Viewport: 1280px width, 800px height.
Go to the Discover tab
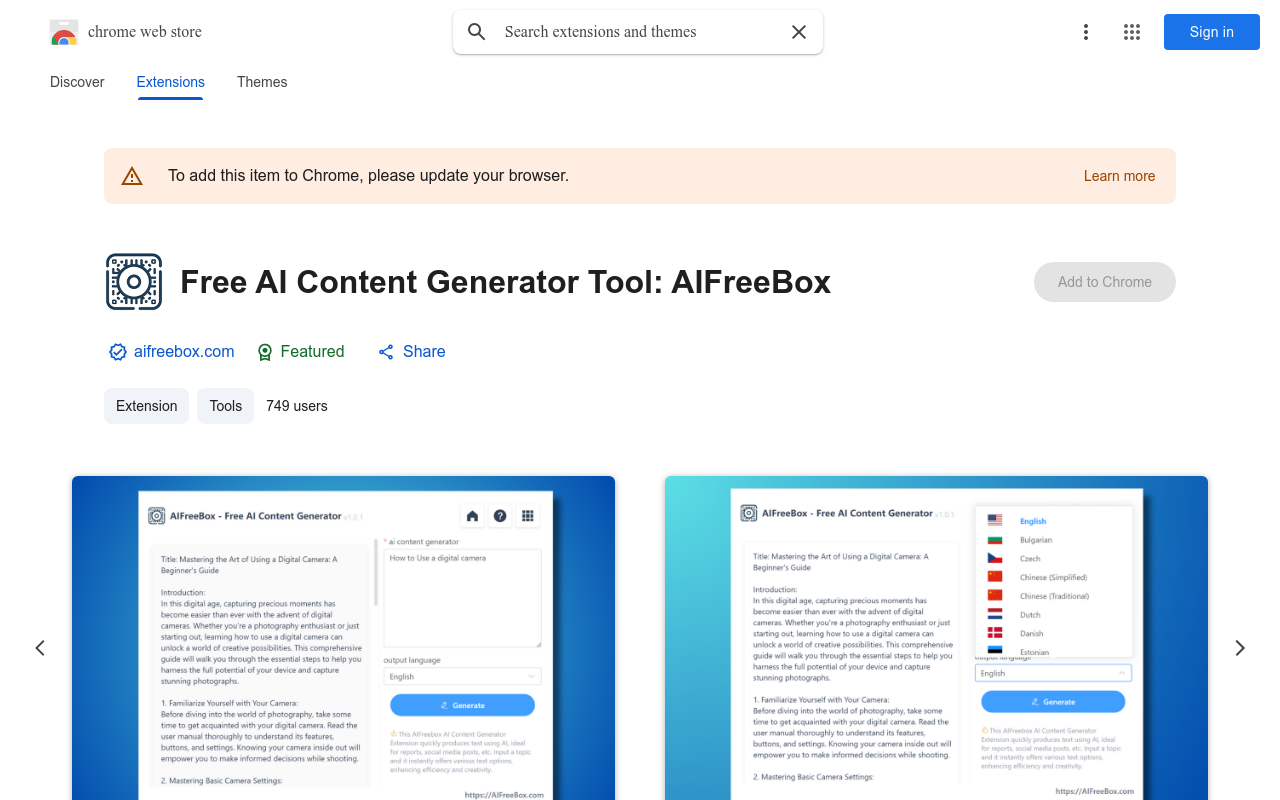[77, 82]
